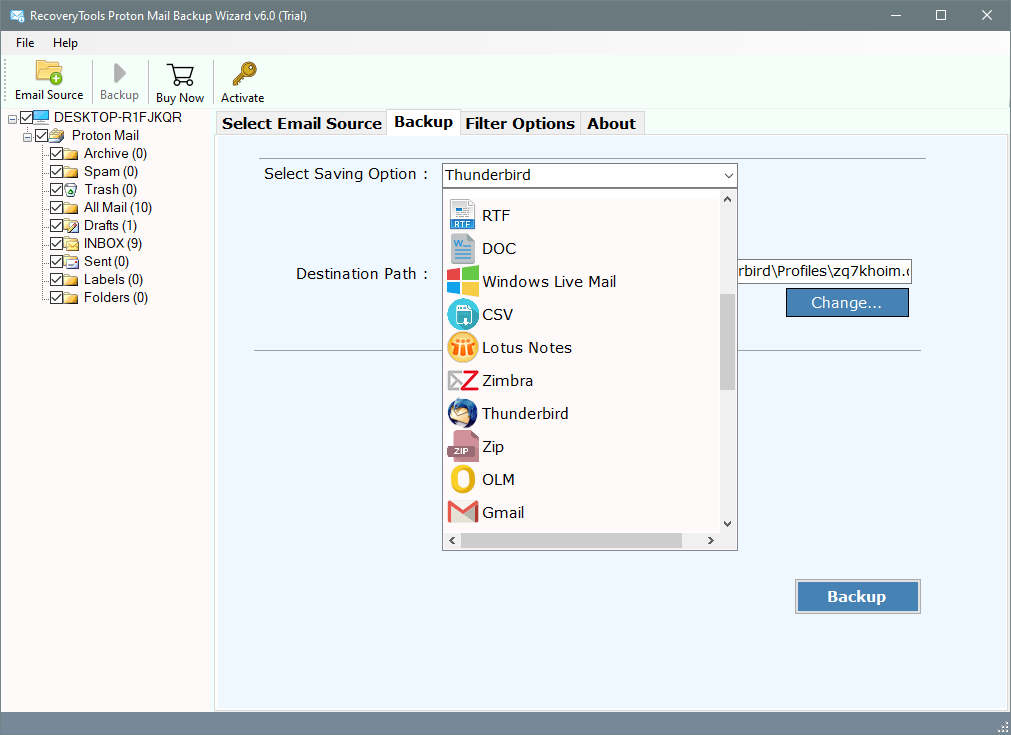Click the Change... button
The height and width of the screenshot is (735, 1011).
click(x=847, y=302)
